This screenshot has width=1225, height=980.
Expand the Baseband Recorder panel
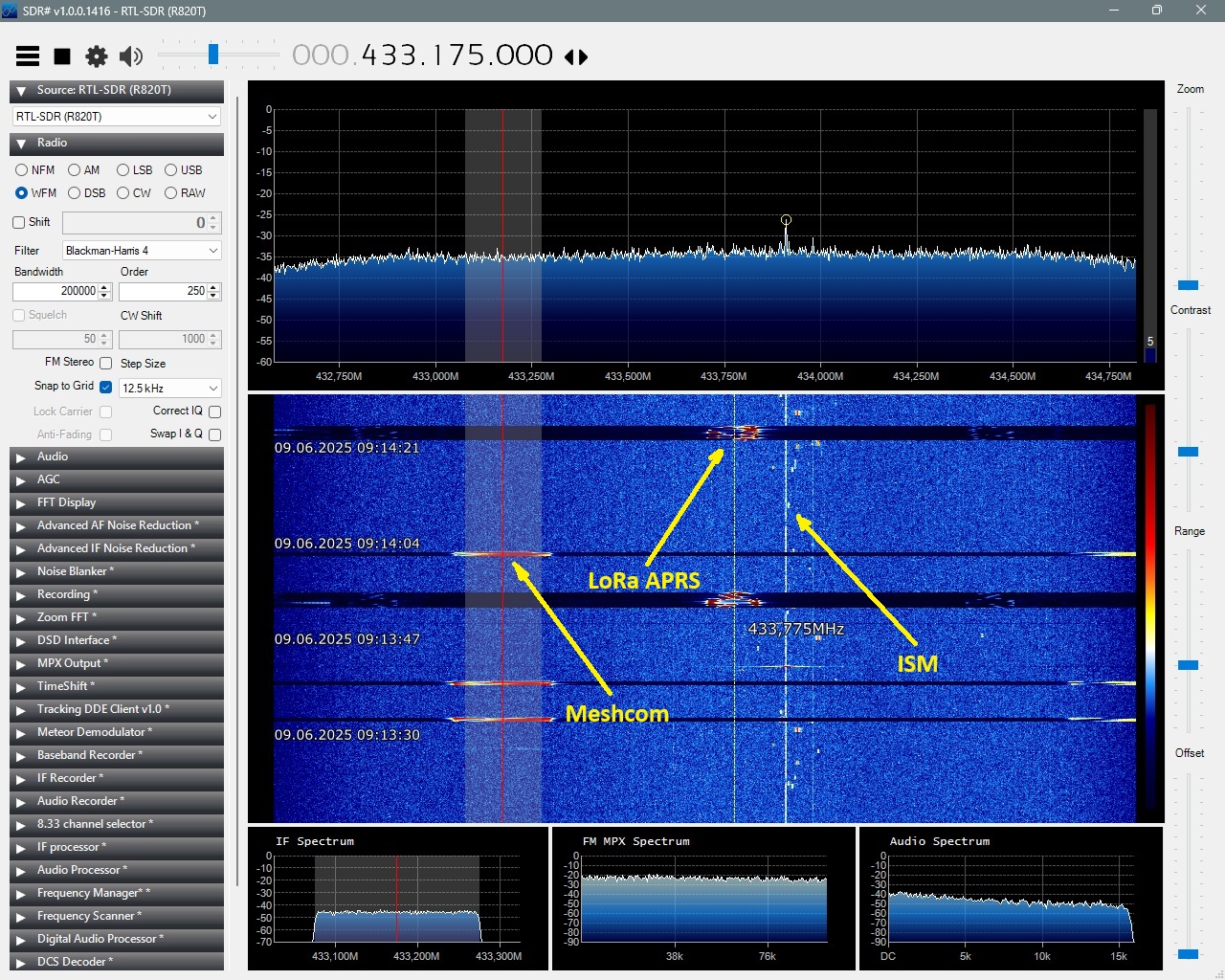(x=117, y=756)
